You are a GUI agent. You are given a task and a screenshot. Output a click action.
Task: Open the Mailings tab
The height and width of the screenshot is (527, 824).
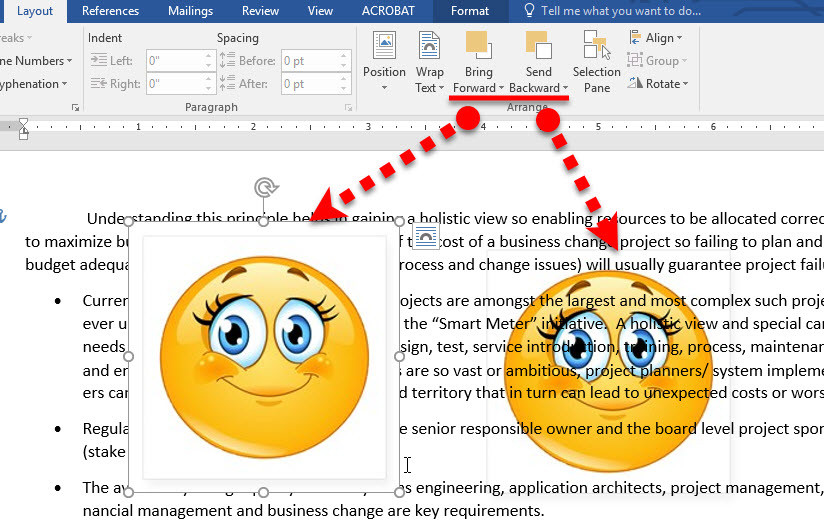190,11
